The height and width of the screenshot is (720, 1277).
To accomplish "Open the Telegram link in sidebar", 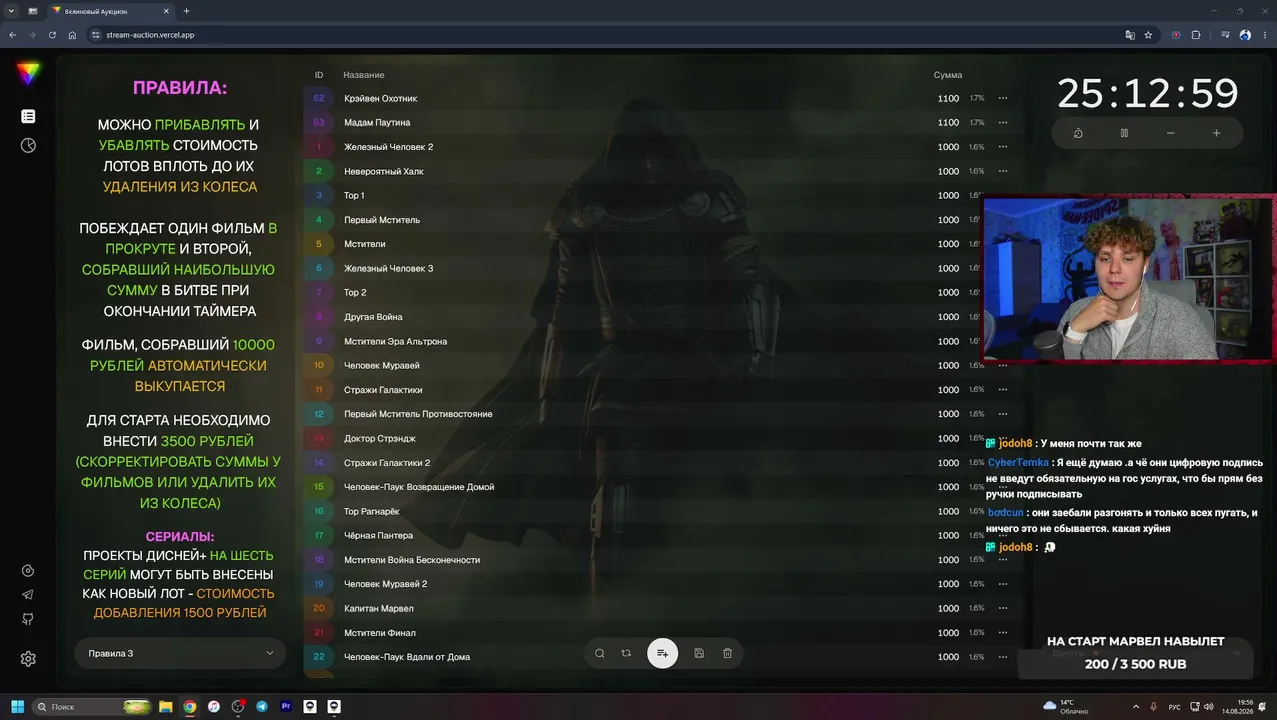I will click(x=28, y=594).
